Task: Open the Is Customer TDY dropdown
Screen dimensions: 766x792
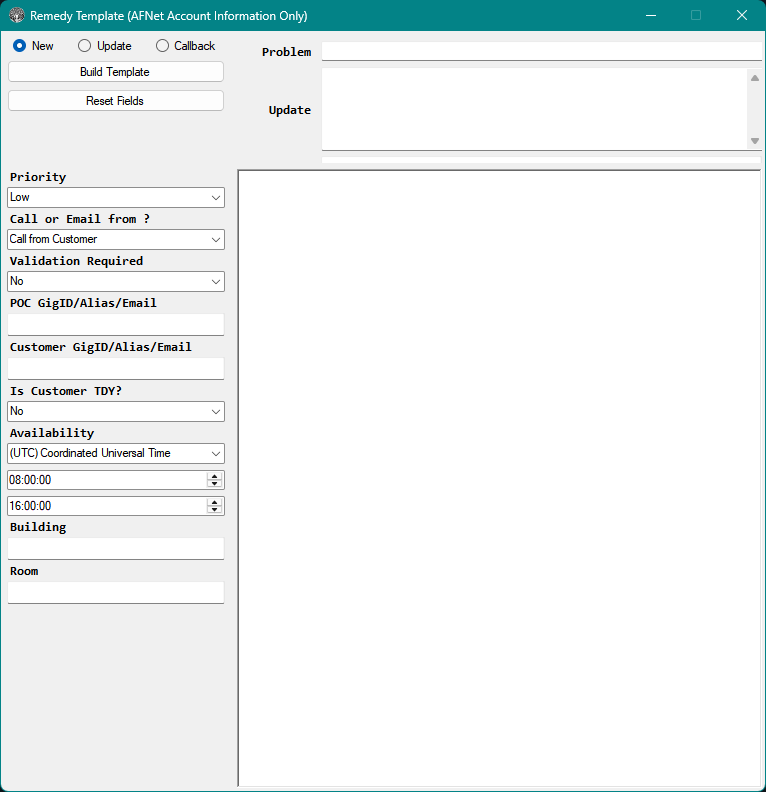Action: click(x=116, y=411)
